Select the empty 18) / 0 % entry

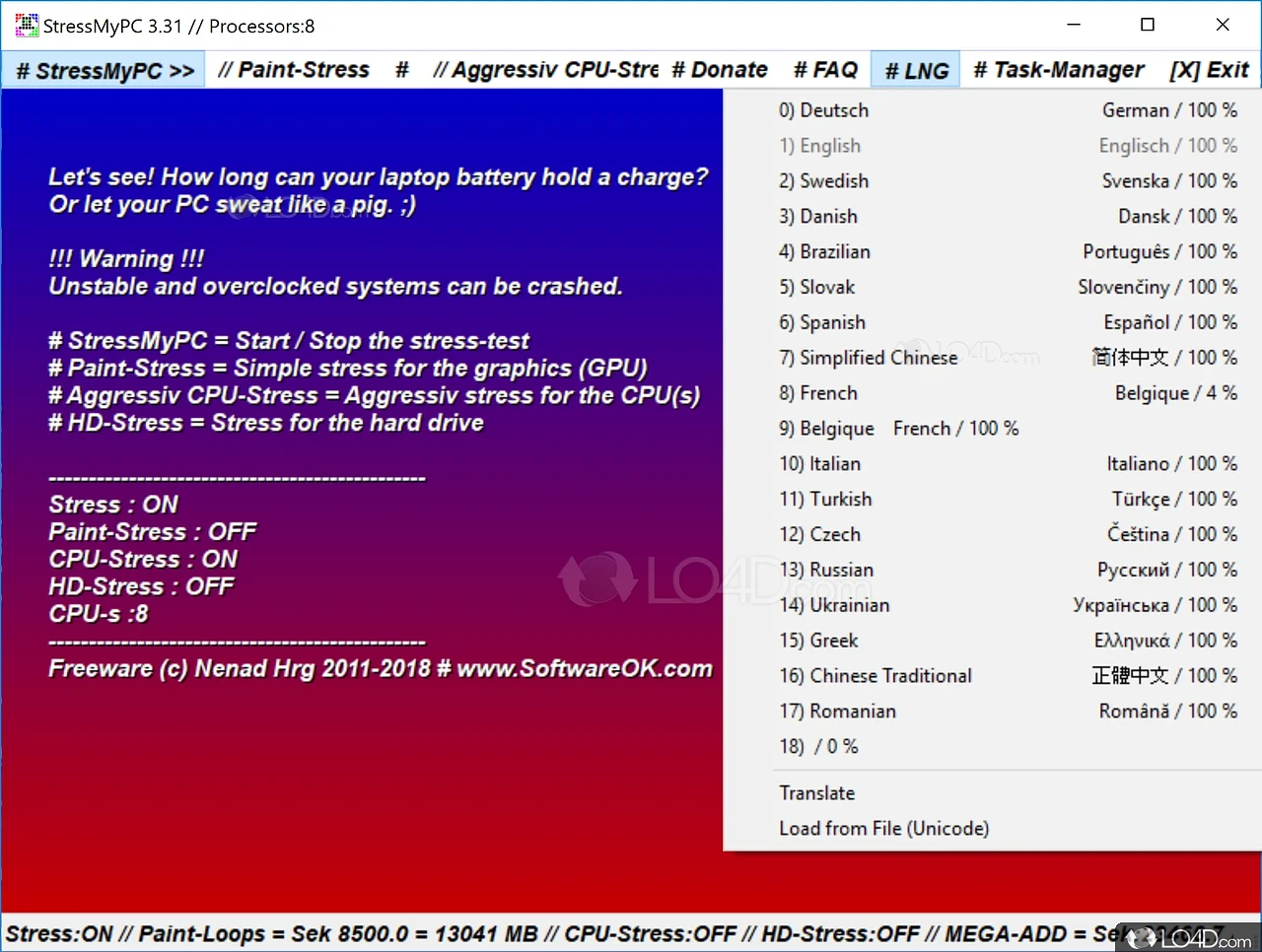(993, 747)
